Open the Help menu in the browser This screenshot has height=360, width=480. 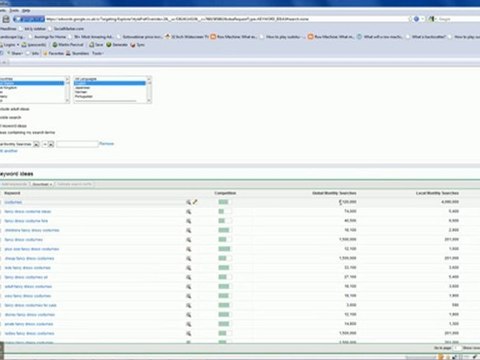tap(26, 11)
